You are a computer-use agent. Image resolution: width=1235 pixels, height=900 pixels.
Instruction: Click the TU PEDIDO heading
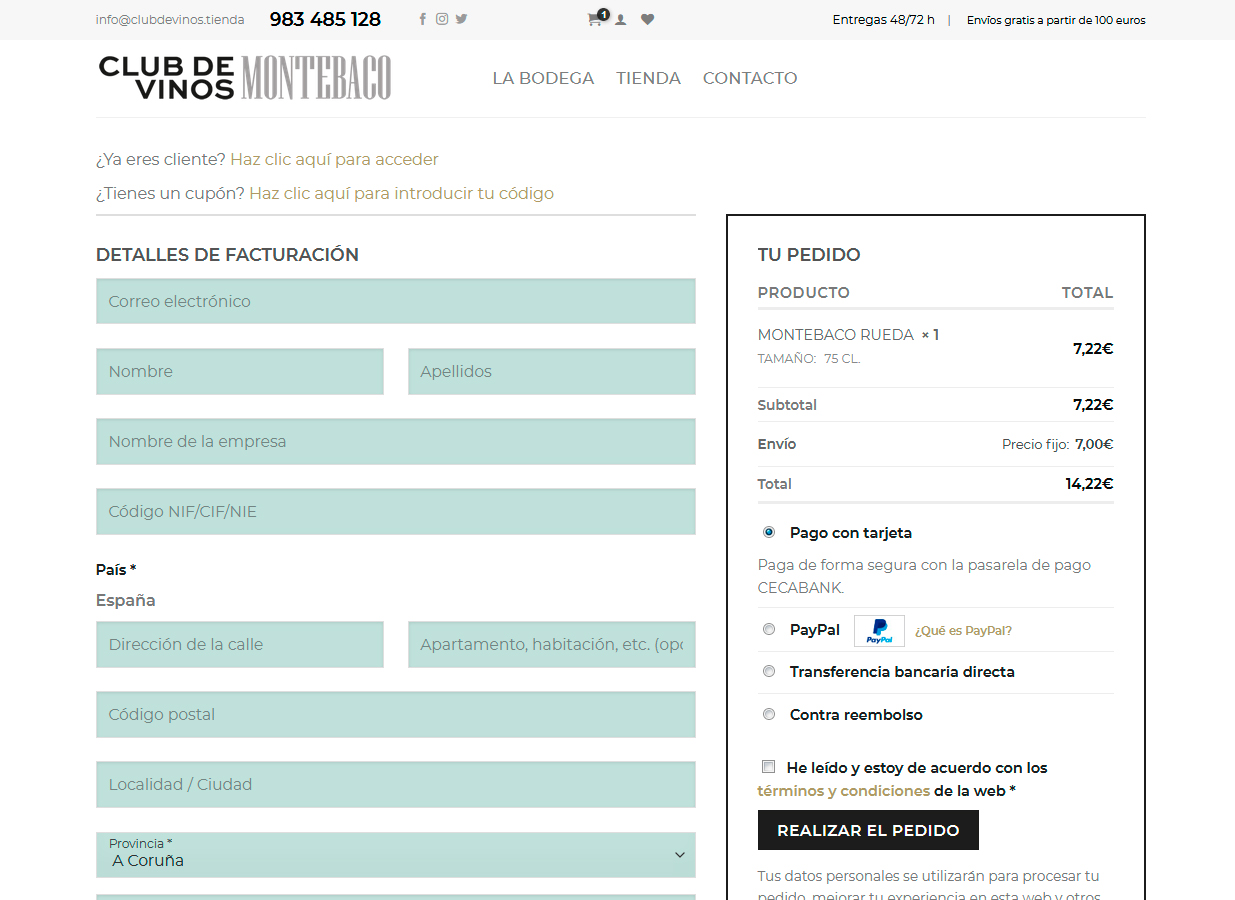tap(809, 255)
